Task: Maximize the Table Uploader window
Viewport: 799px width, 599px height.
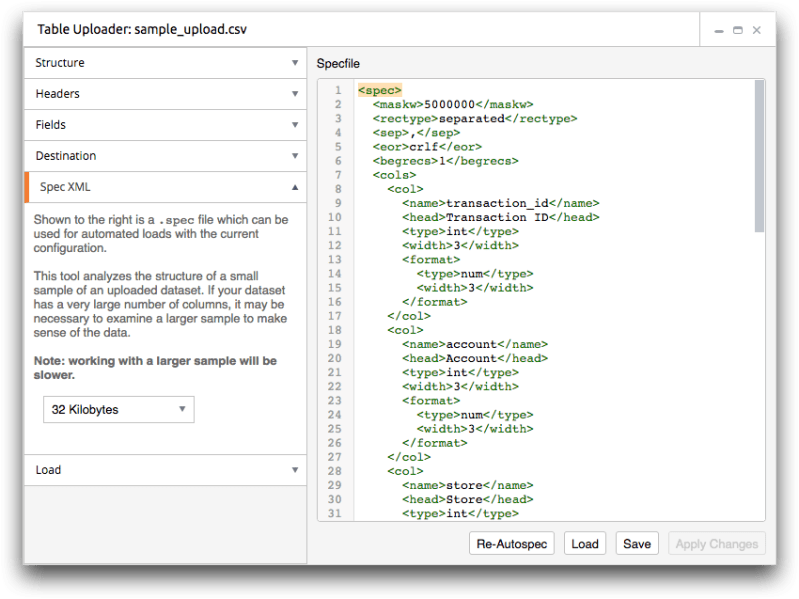Action: 738,30
